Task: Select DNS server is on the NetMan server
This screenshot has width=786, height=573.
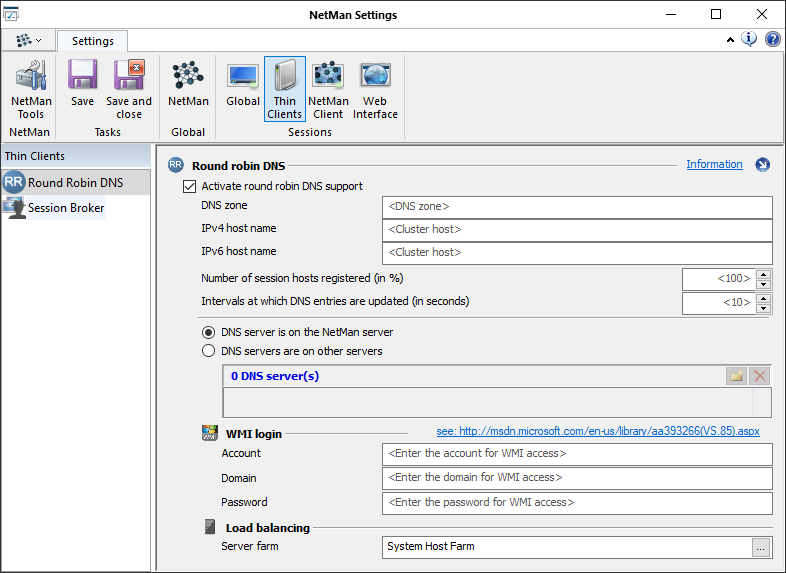Action: (208, 332)
